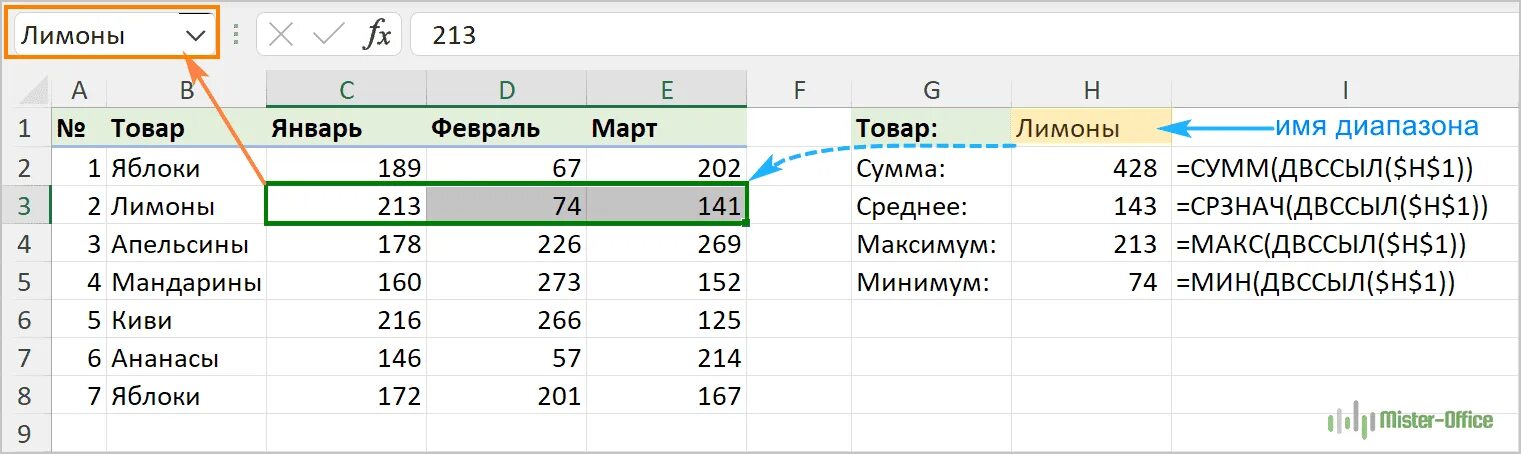
Task: Click the Март header cell
Action: pyautogui.click(x=666, y=128)
